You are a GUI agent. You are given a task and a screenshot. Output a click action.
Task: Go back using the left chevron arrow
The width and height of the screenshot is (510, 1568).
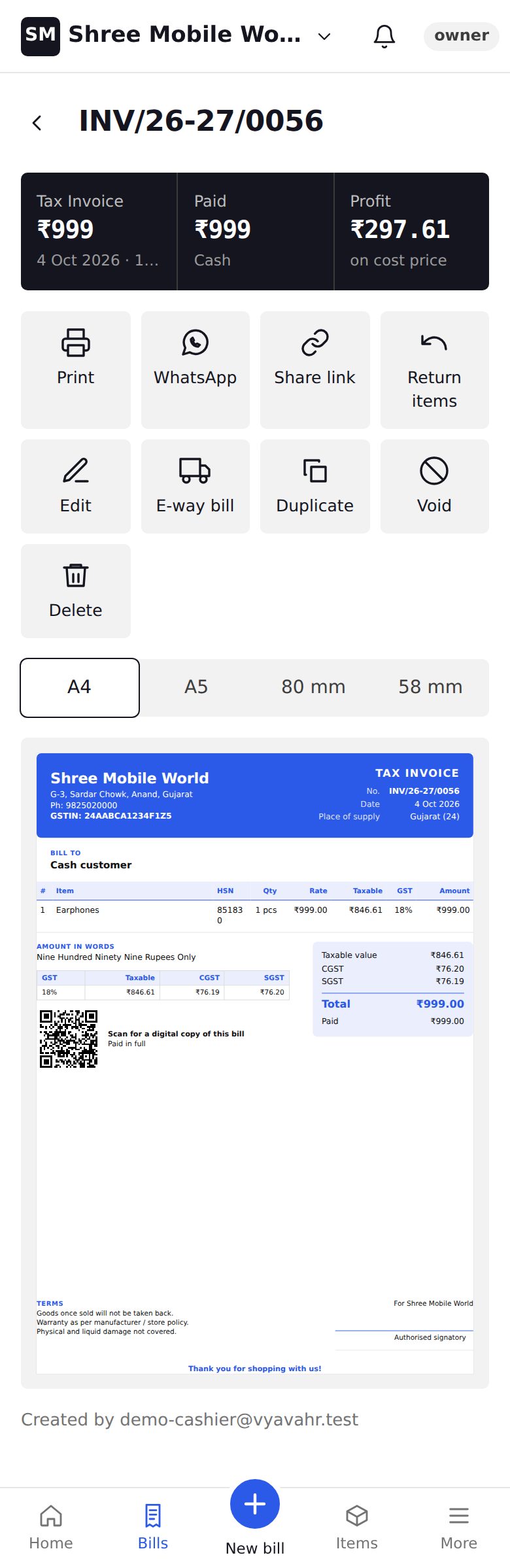tap(37, 122)
